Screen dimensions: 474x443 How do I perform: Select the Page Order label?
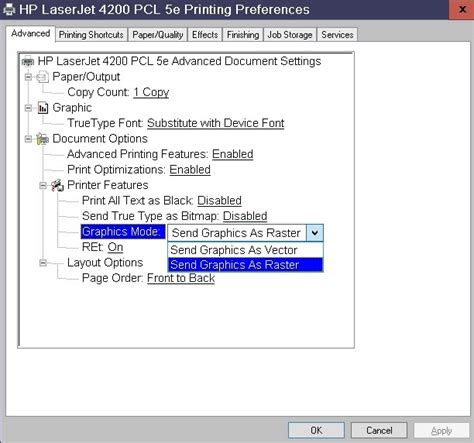pyautogui.click(x=113, y=278)
